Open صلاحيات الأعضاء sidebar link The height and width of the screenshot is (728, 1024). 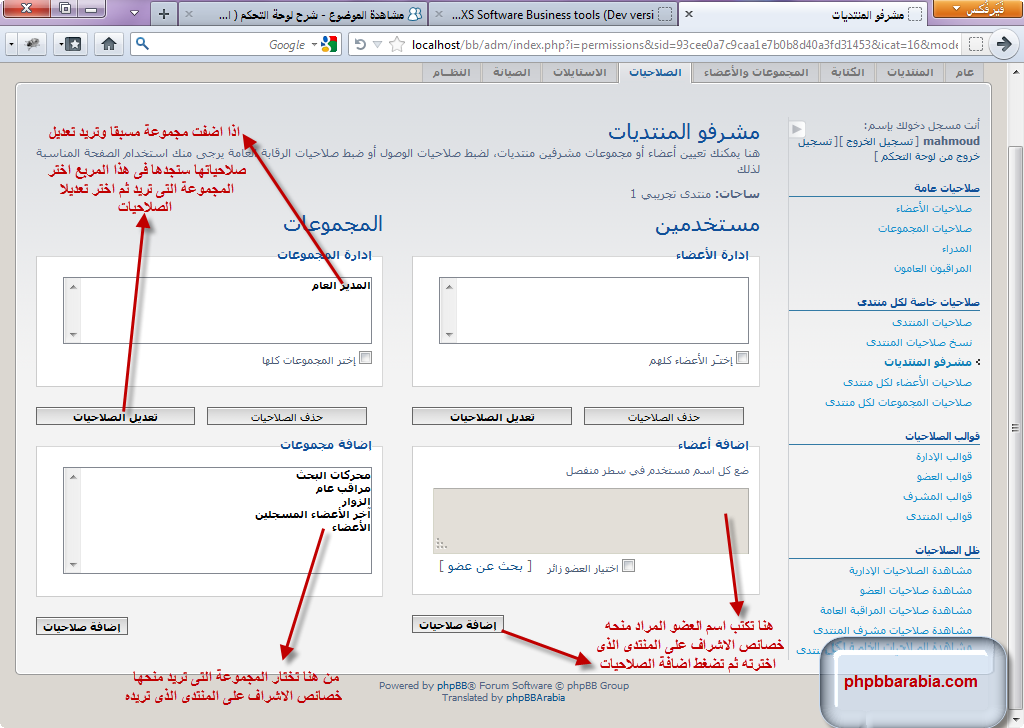point(933,208)
